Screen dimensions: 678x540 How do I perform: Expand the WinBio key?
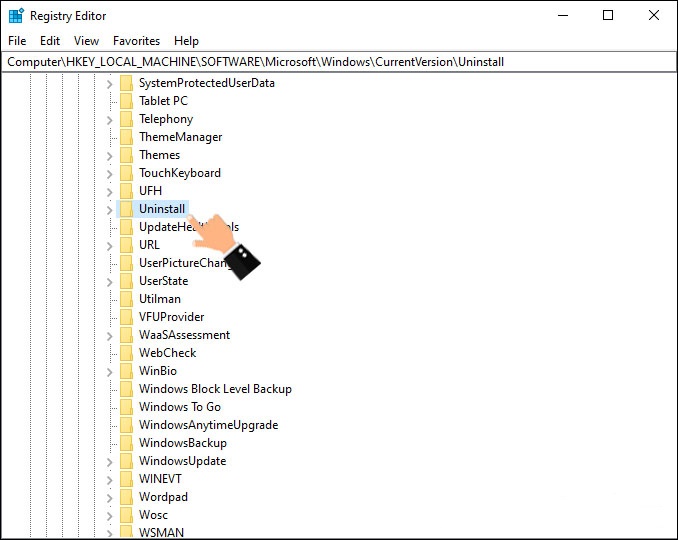pyautogui.click(x=109, y=372)
